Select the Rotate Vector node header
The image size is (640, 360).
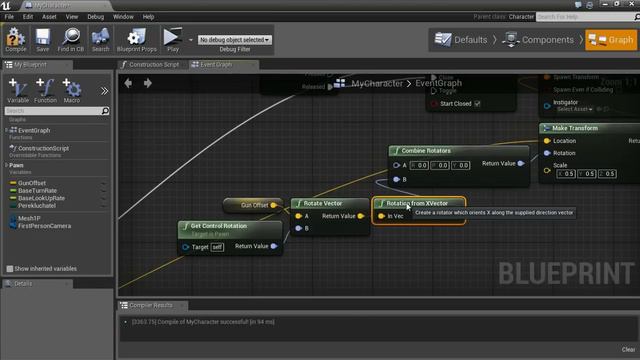[330, 203]
